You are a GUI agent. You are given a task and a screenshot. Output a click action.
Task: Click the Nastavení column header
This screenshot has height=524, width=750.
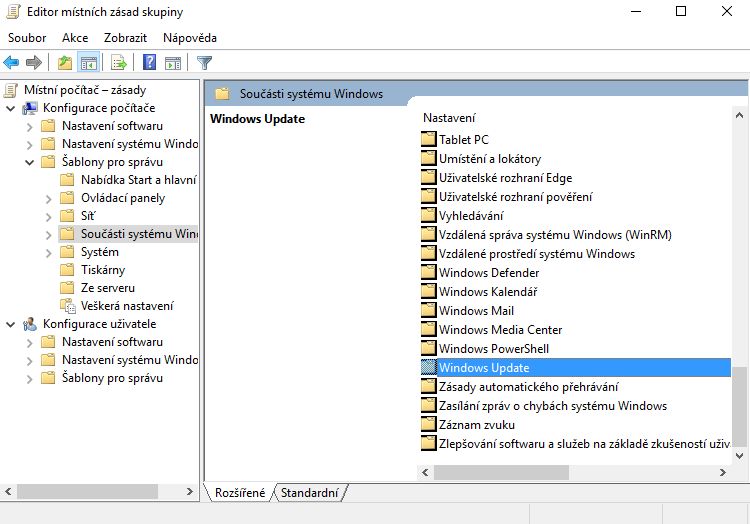tap(449, 118)
